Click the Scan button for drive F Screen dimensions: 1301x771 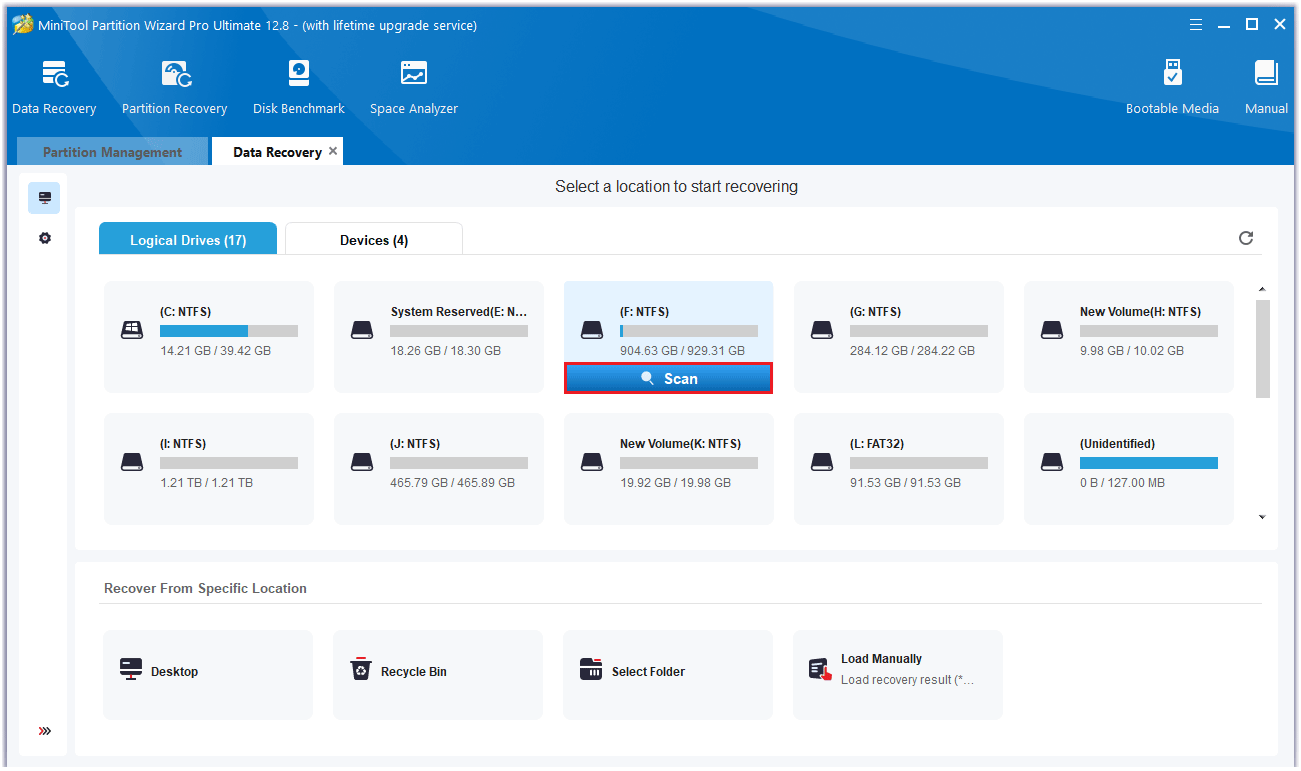click(x=669, y=379)
